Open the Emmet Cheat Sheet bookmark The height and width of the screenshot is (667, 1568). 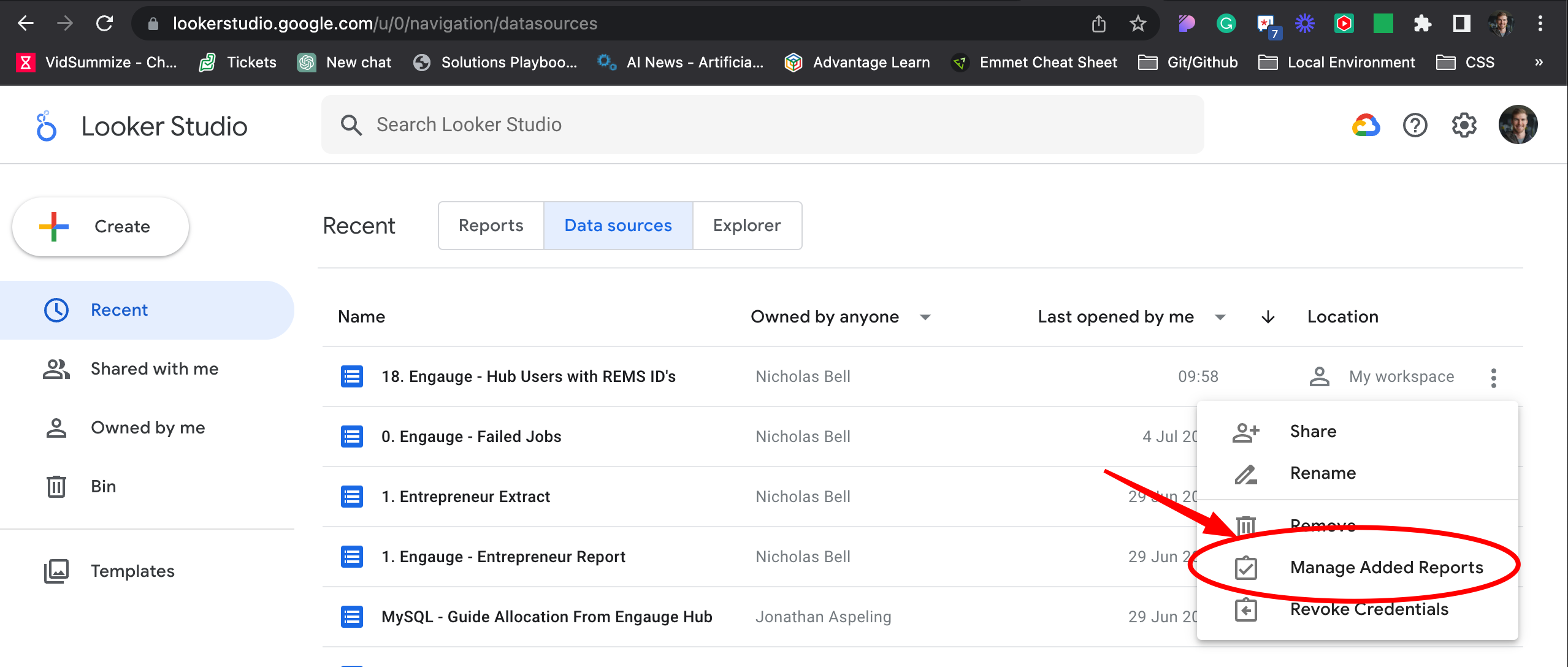pyautogui.click(x=1047, y=62)
